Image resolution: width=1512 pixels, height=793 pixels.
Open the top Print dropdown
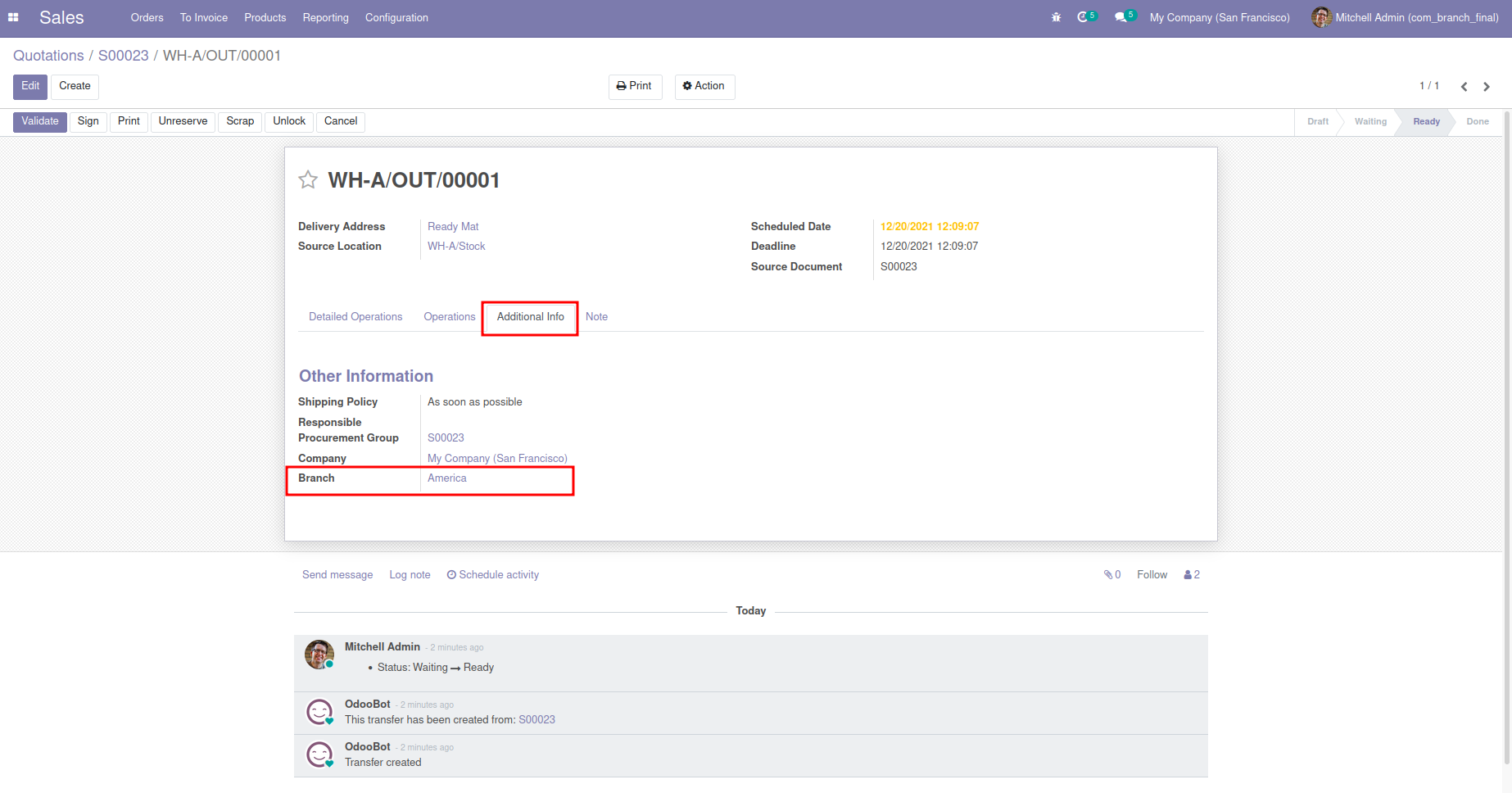click(x=635, y=86)
